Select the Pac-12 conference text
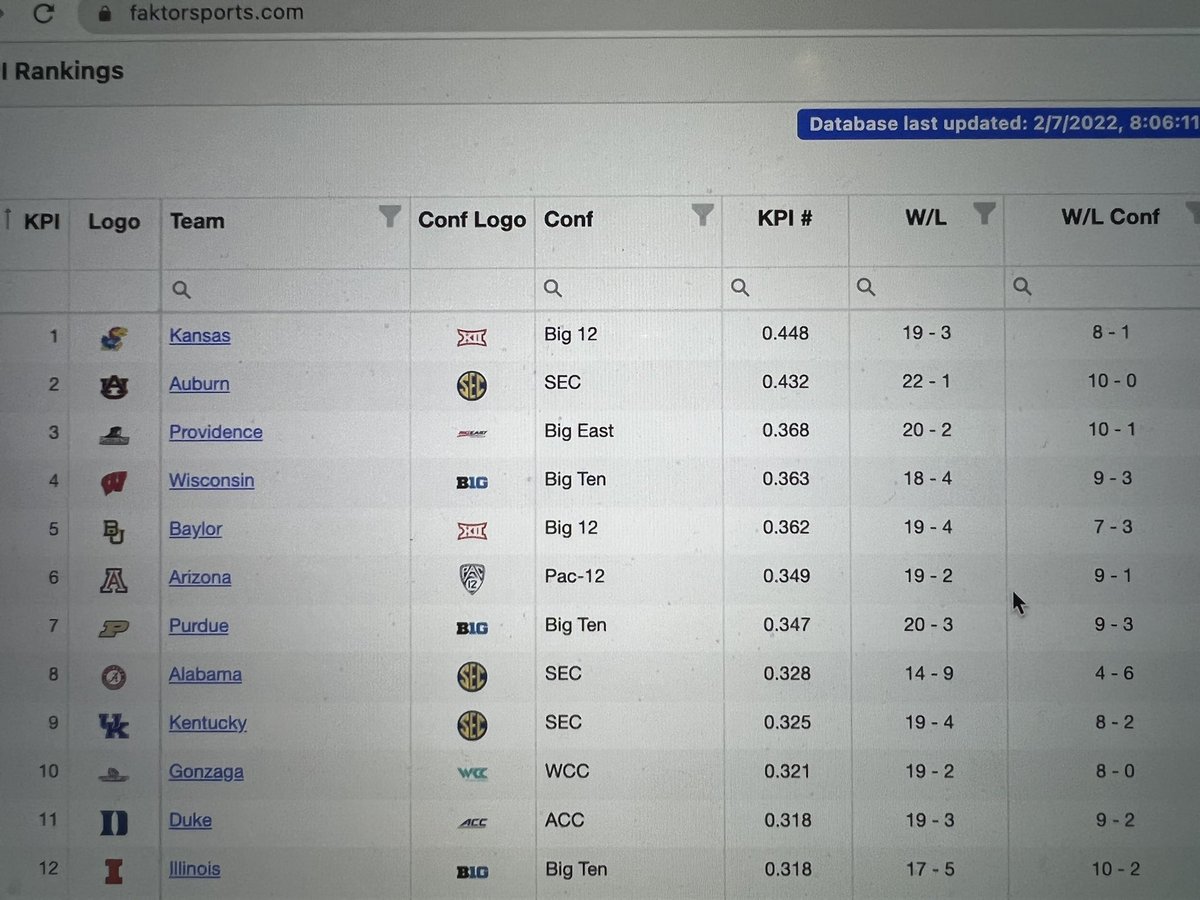 [575, 577]
